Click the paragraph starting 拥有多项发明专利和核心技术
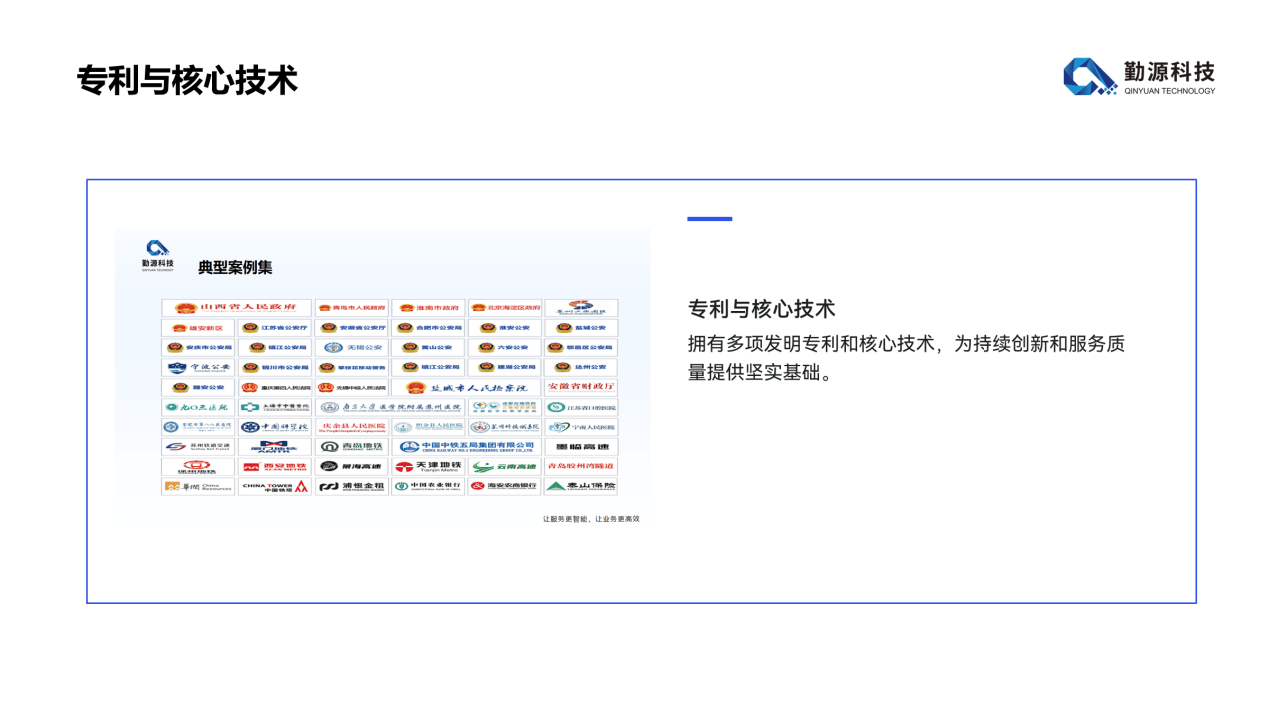This screenshot has width=1269, height=714. pos(907,358)
